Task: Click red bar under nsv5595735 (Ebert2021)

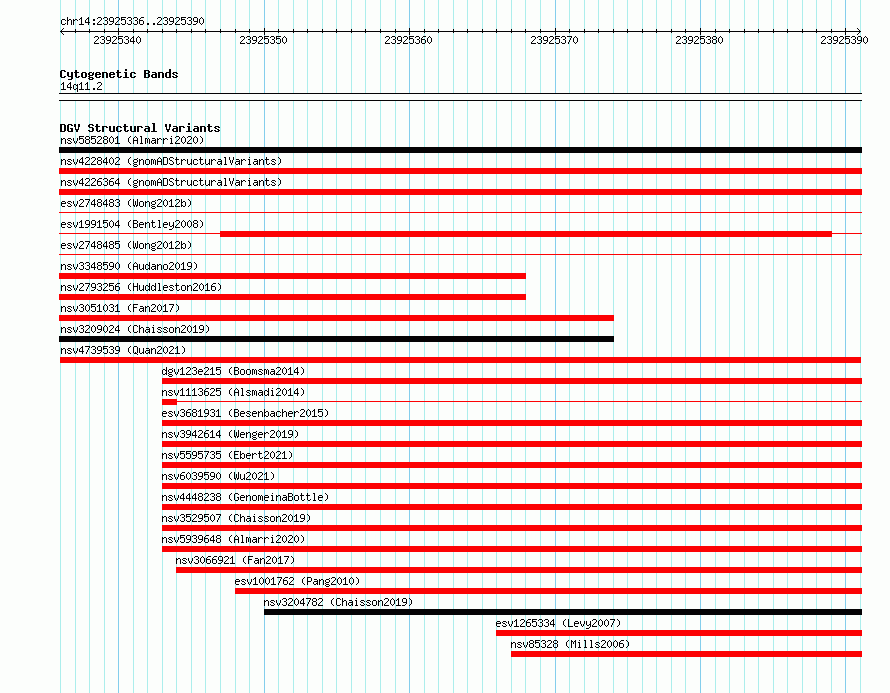Action: pos(512,465)
